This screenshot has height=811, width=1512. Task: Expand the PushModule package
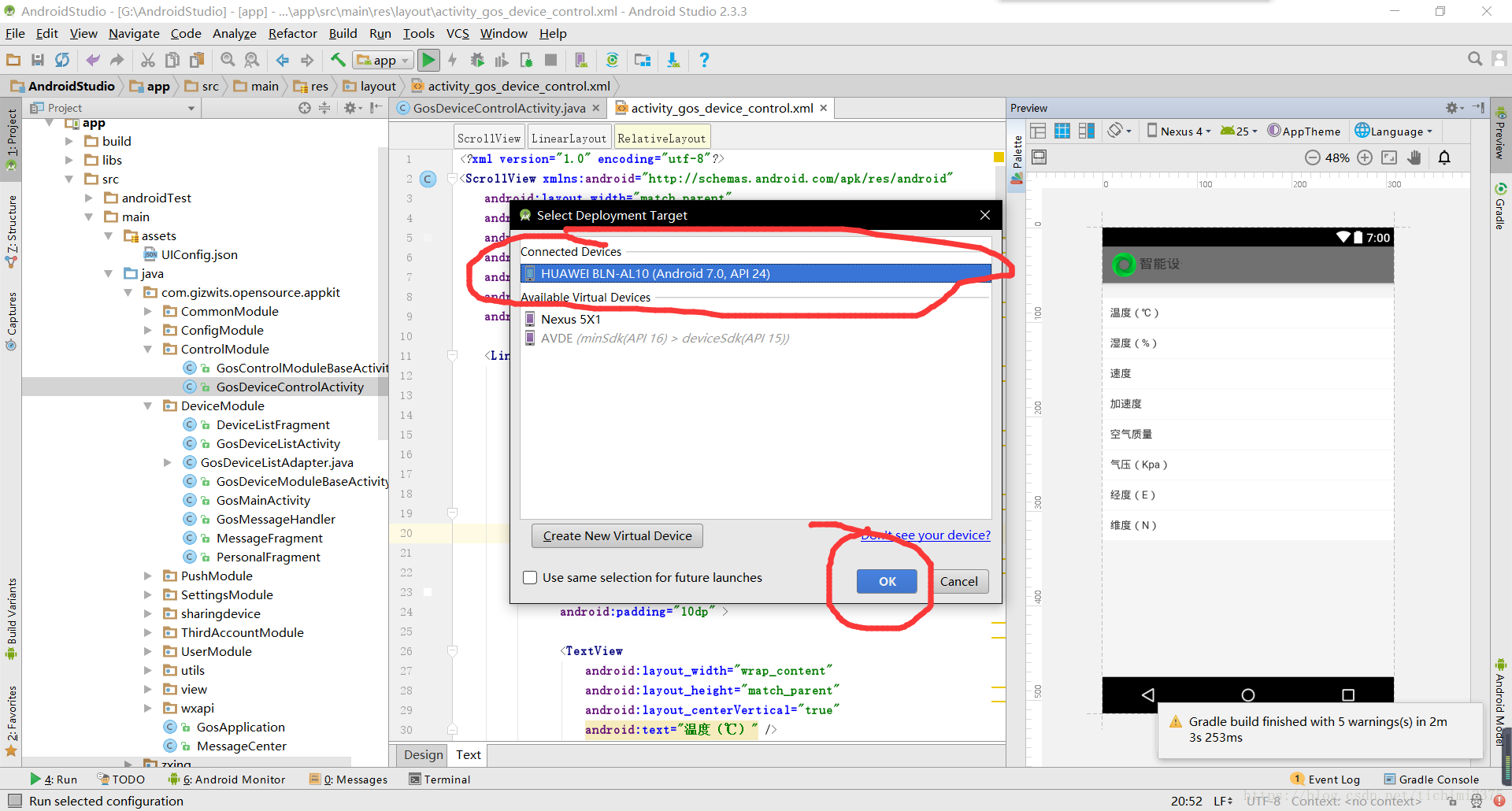click(147, 576)
